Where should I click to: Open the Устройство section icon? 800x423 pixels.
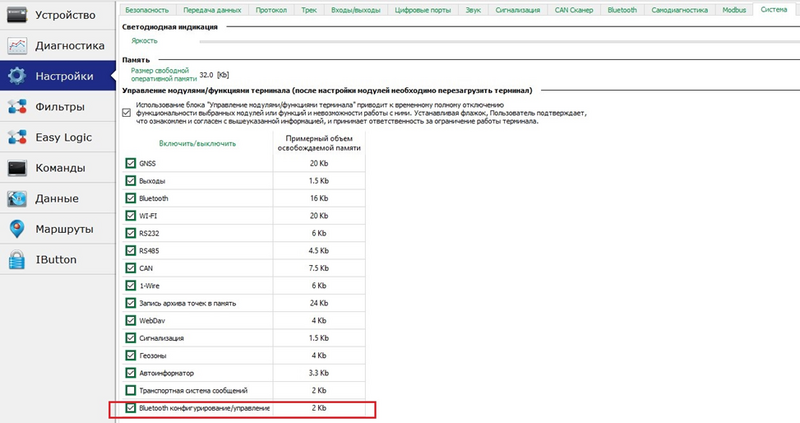point(17,15)
